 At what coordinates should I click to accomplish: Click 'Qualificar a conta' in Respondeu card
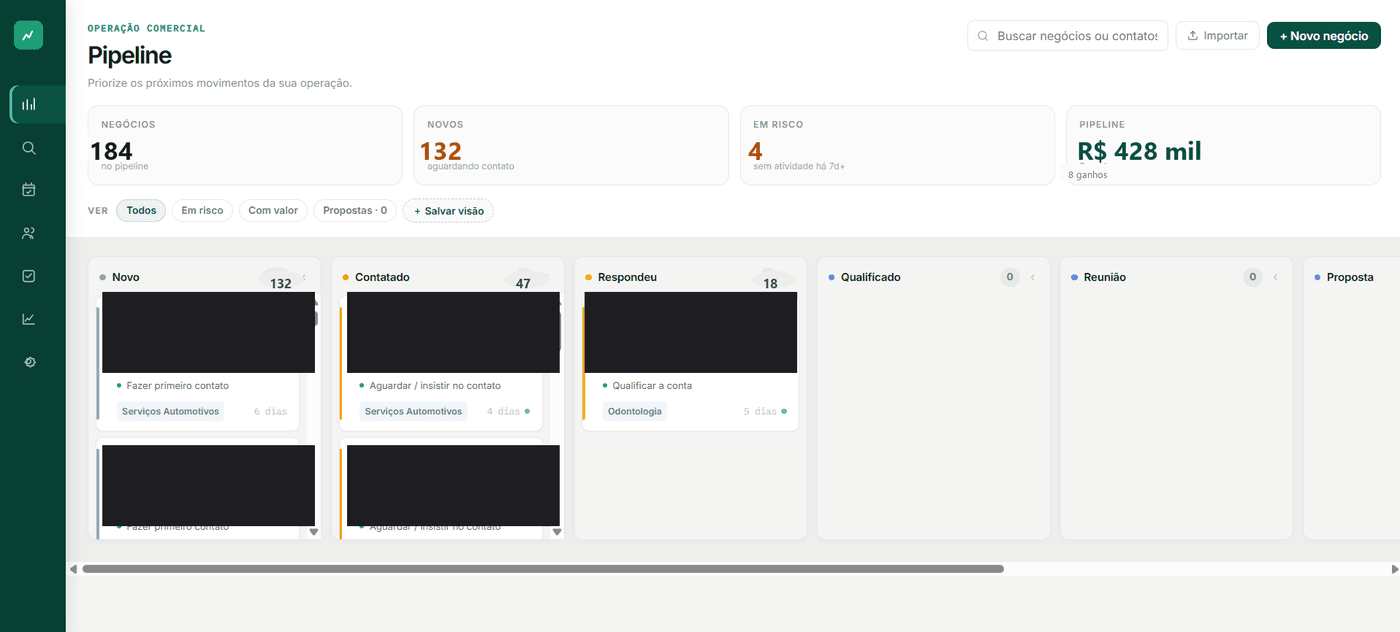(x=652, y=386)
